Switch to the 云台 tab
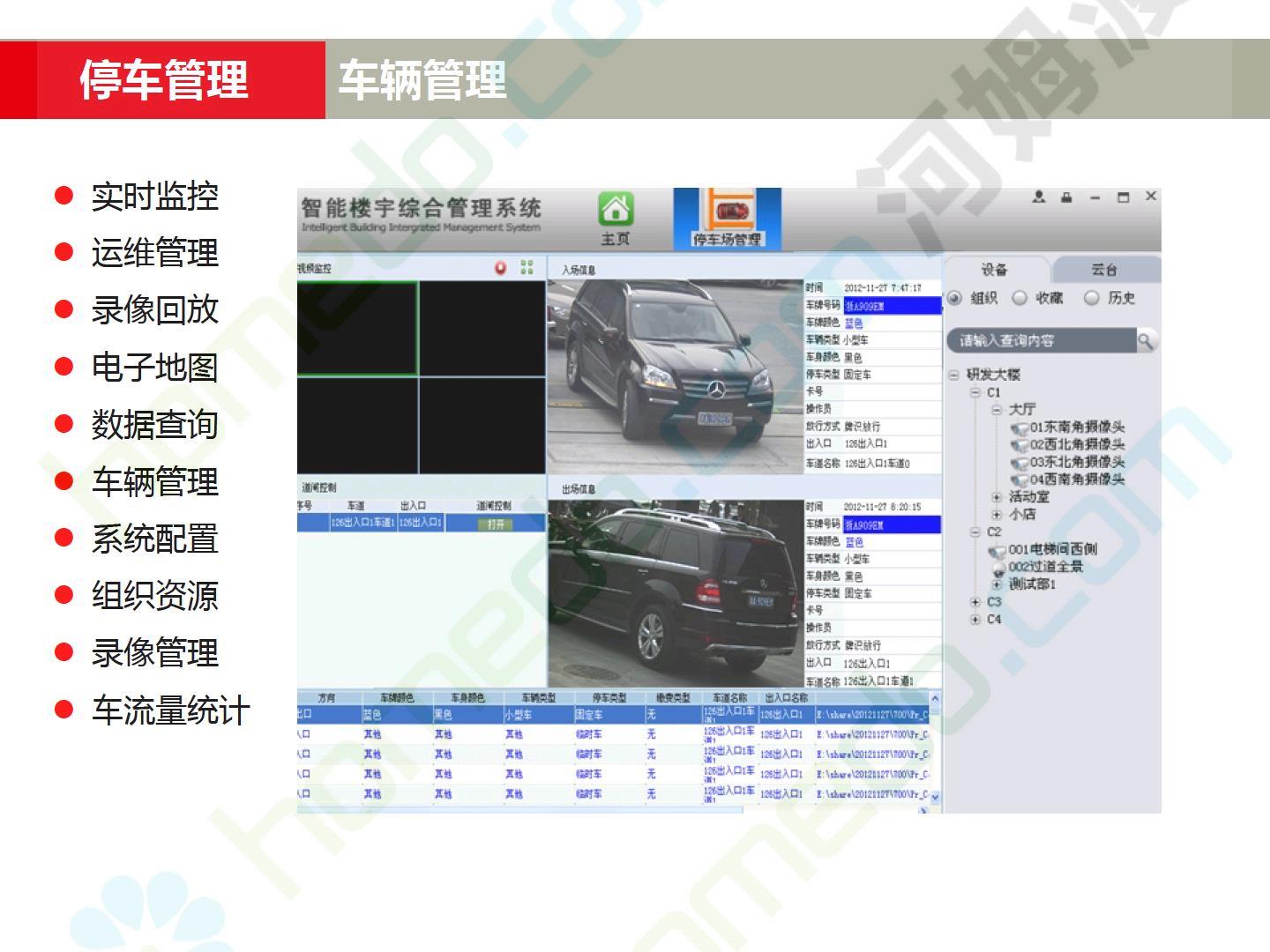 point(1103,270)
